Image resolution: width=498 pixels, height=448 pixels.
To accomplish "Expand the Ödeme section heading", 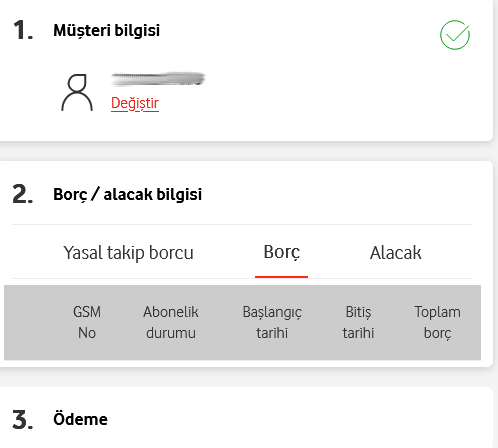I will pos(80,419).
